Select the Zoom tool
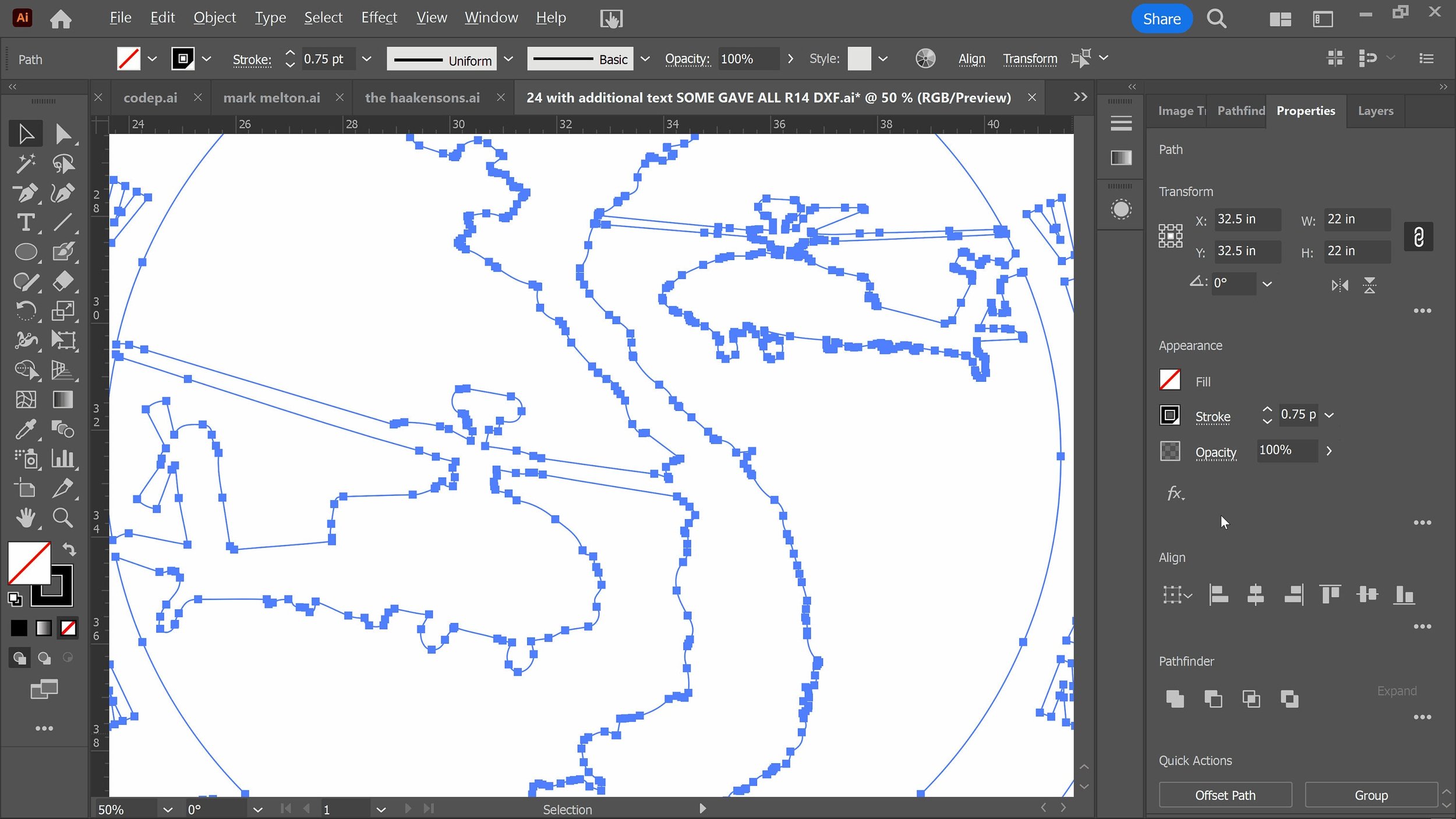Screen dimensions: 1456x819 click(63, 517)
